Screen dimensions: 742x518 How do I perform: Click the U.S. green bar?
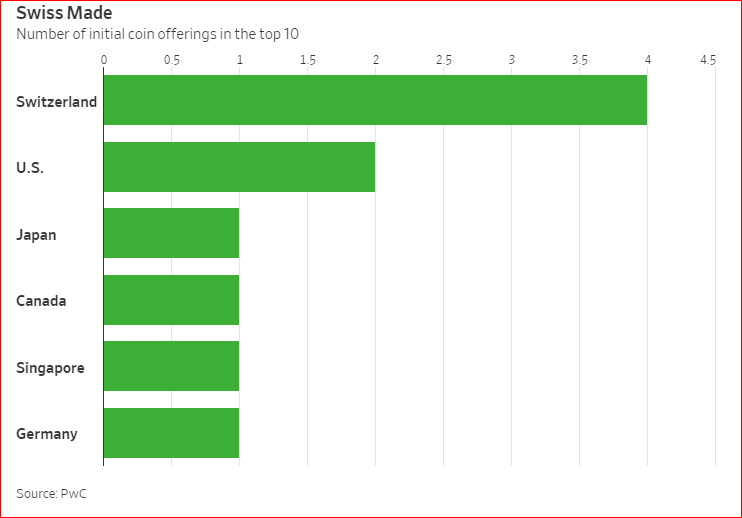(239, 167)
